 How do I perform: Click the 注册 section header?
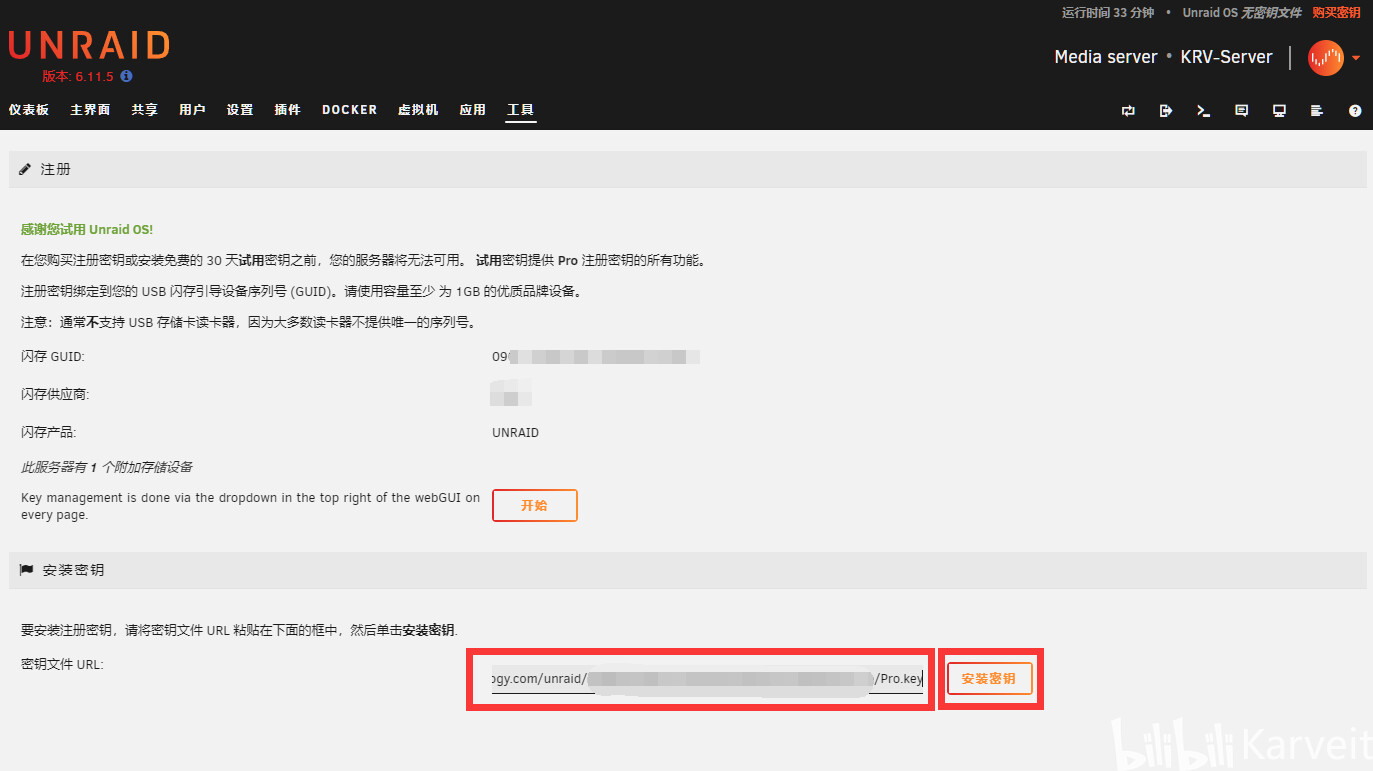click(x=688, y=169)
